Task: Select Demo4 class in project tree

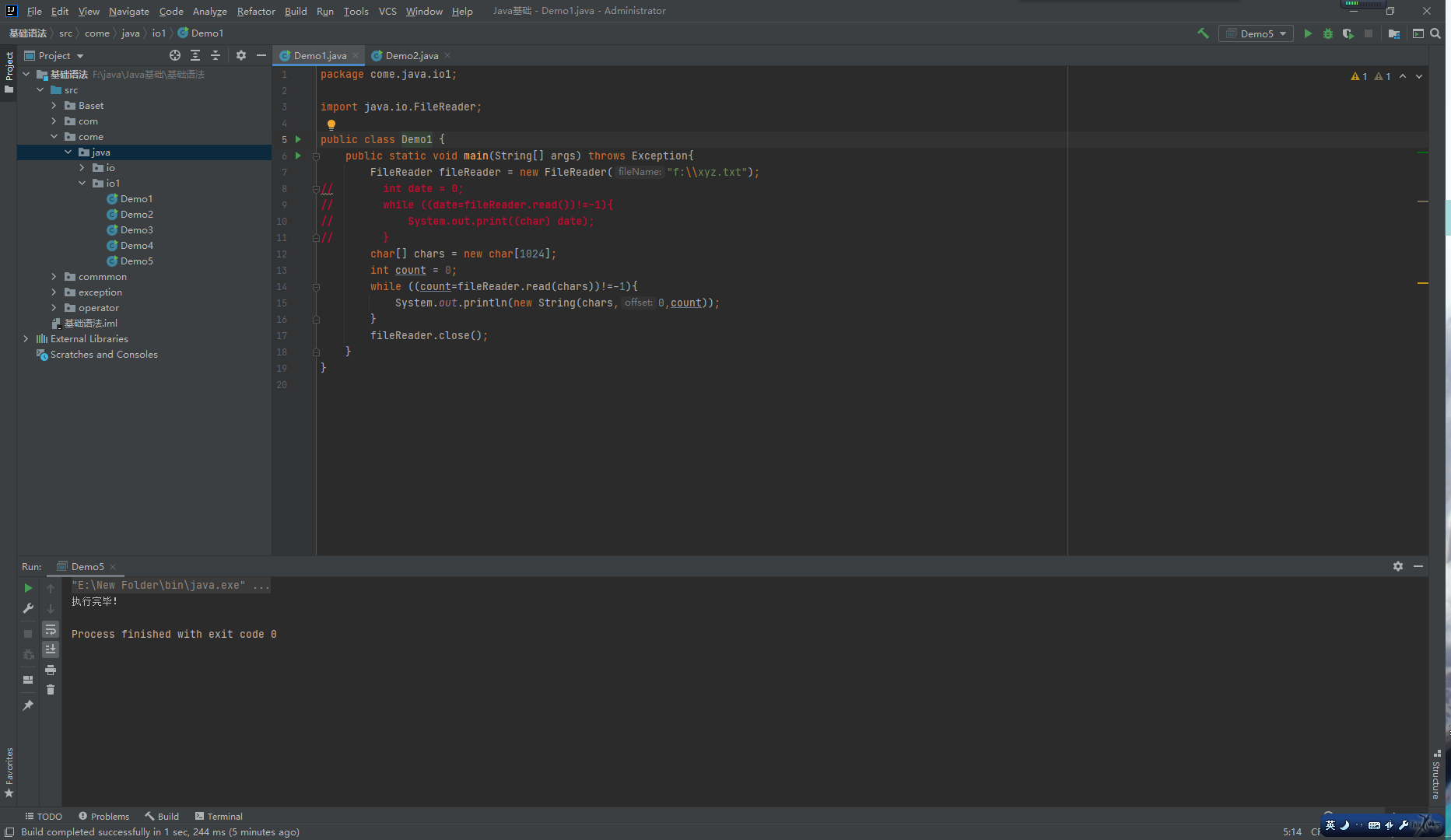Action: point(136,246)
